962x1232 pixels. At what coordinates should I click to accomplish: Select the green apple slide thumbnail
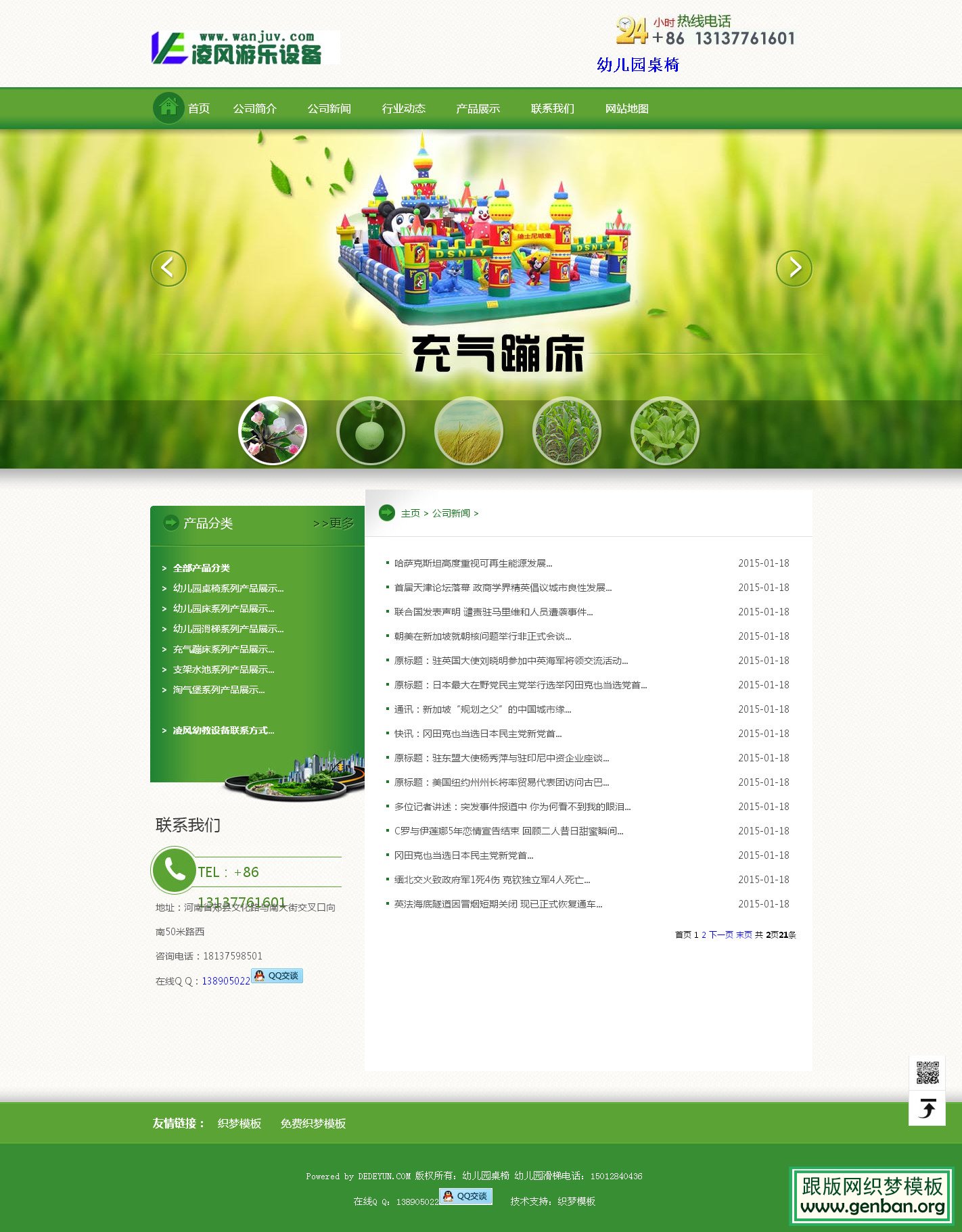pos(371,431)
